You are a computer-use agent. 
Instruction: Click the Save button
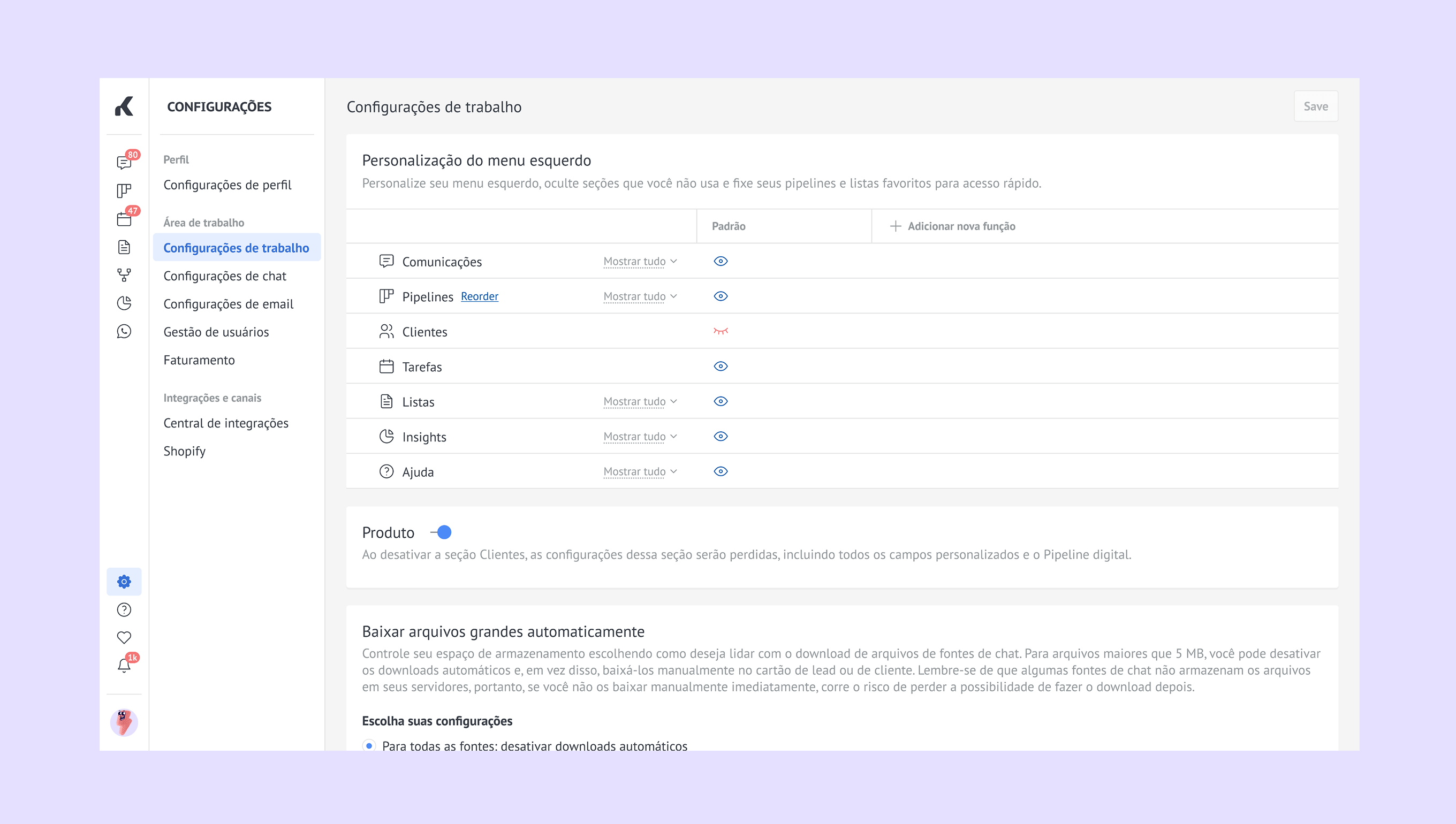point(1316,106)
